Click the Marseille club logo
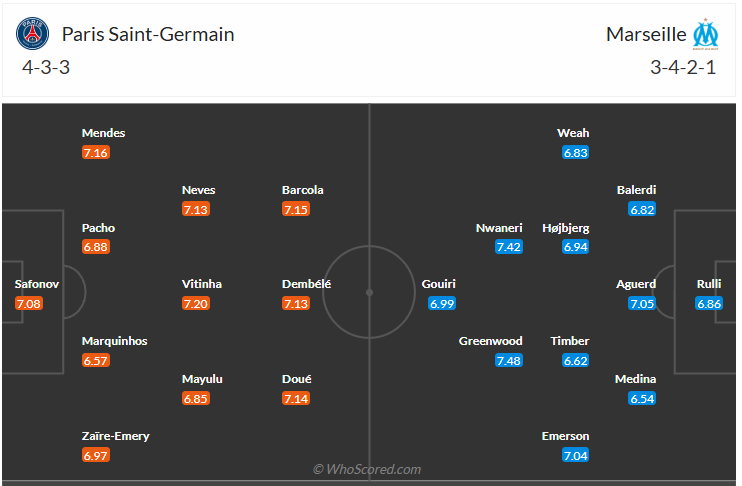742x486 pixels. (706, 34)
